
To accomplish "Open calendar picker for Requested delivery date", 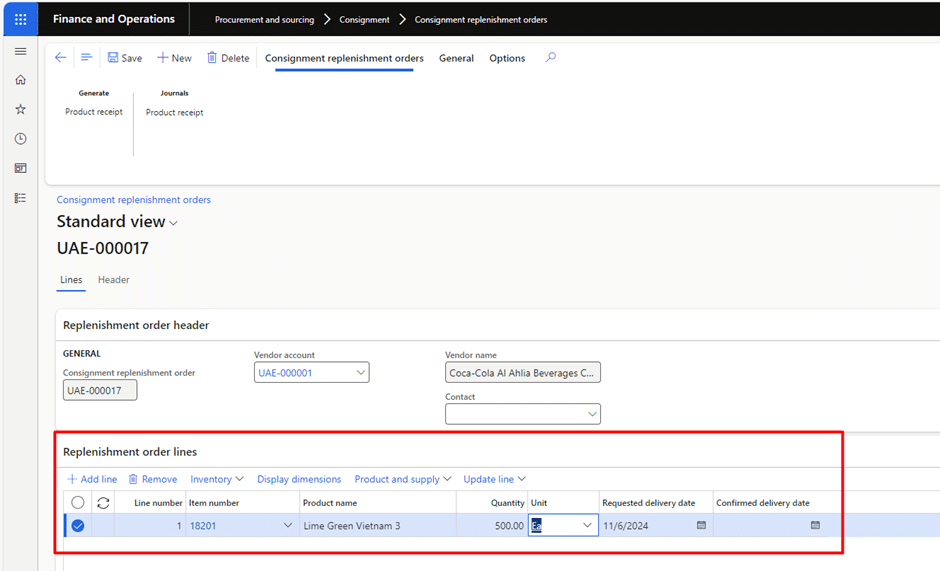I will [x=701, y=525].
